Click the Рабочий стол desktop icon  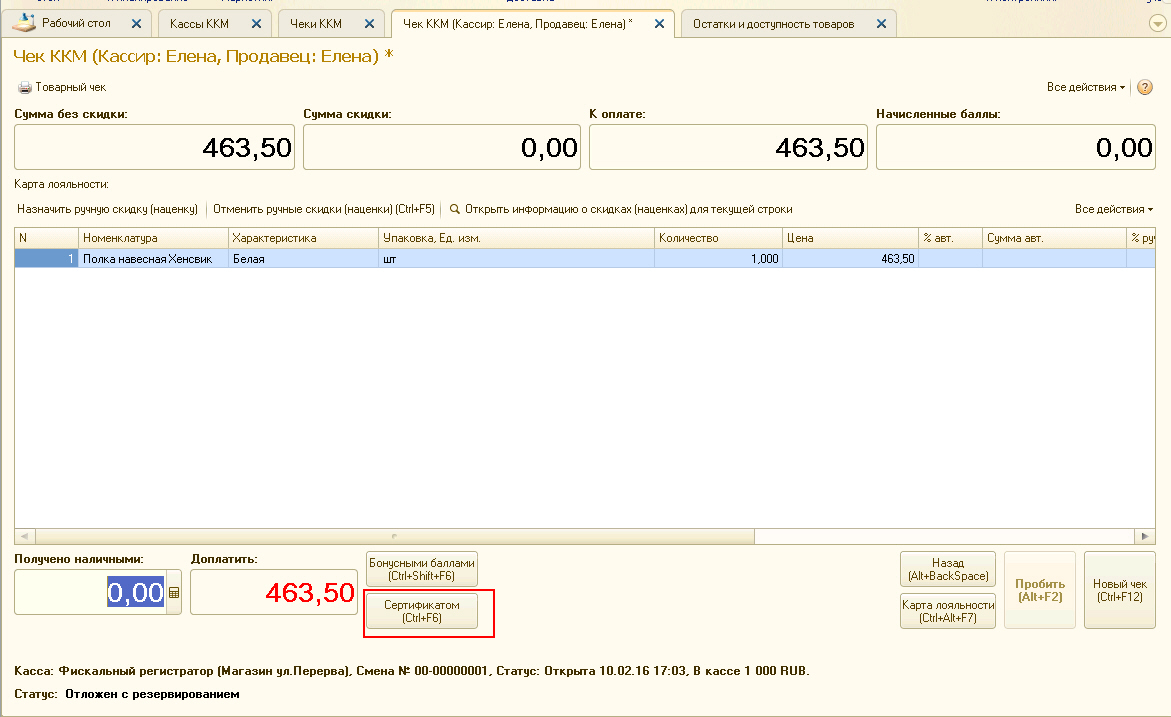(x=25, y=22)
